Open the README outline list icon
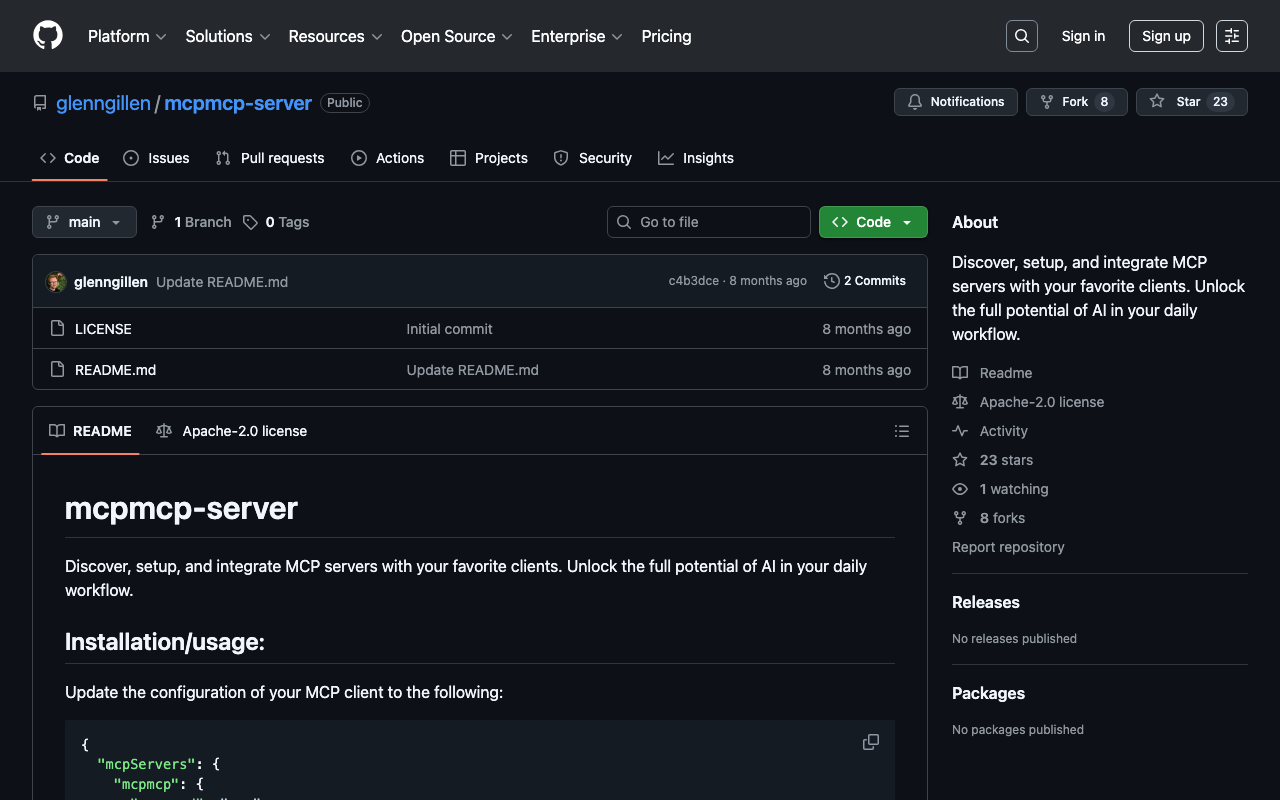The image size is (1280, 800). 902,431
